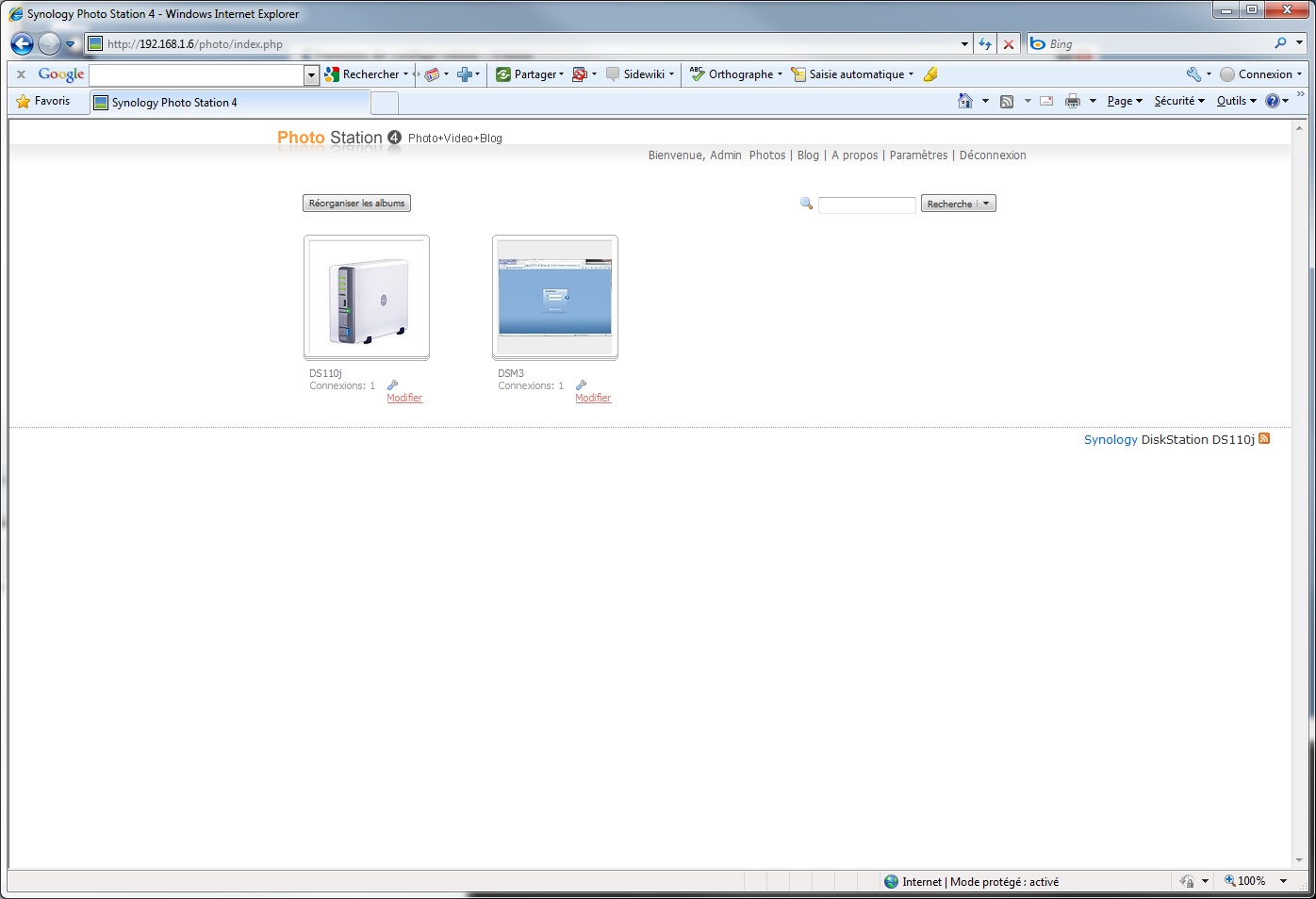
Task: Click the Connexion sign-in button
Action: pyautogui.click(x=1259, y=74)
